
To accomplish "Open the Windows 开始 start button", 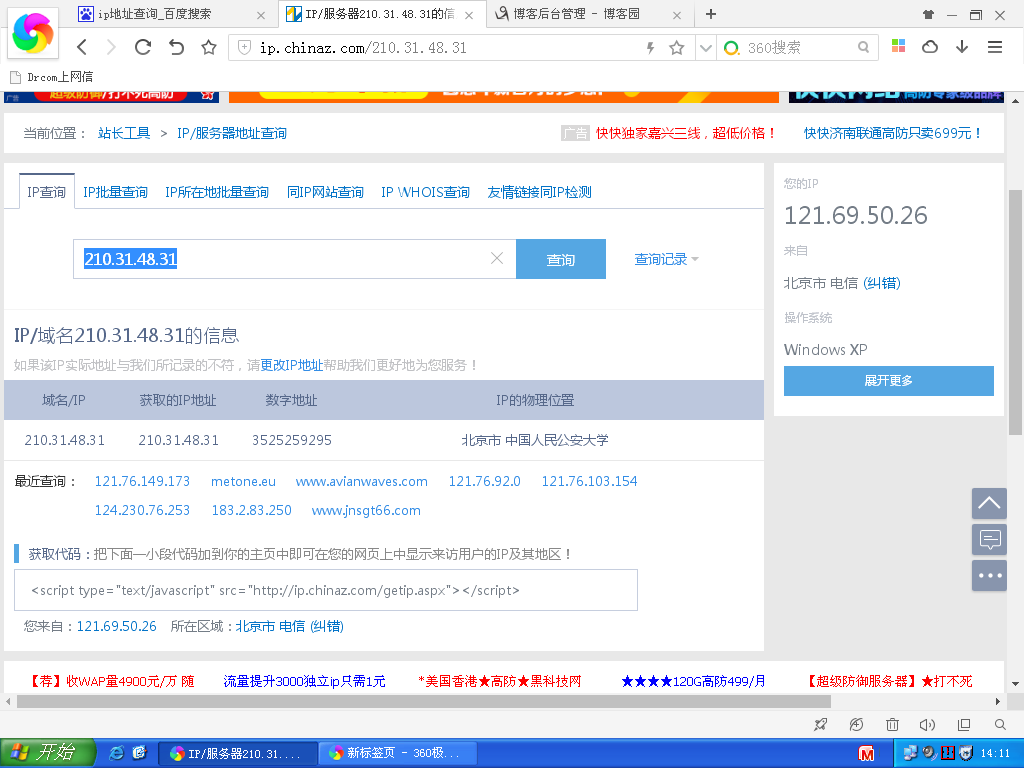I will tap(47, 752).
